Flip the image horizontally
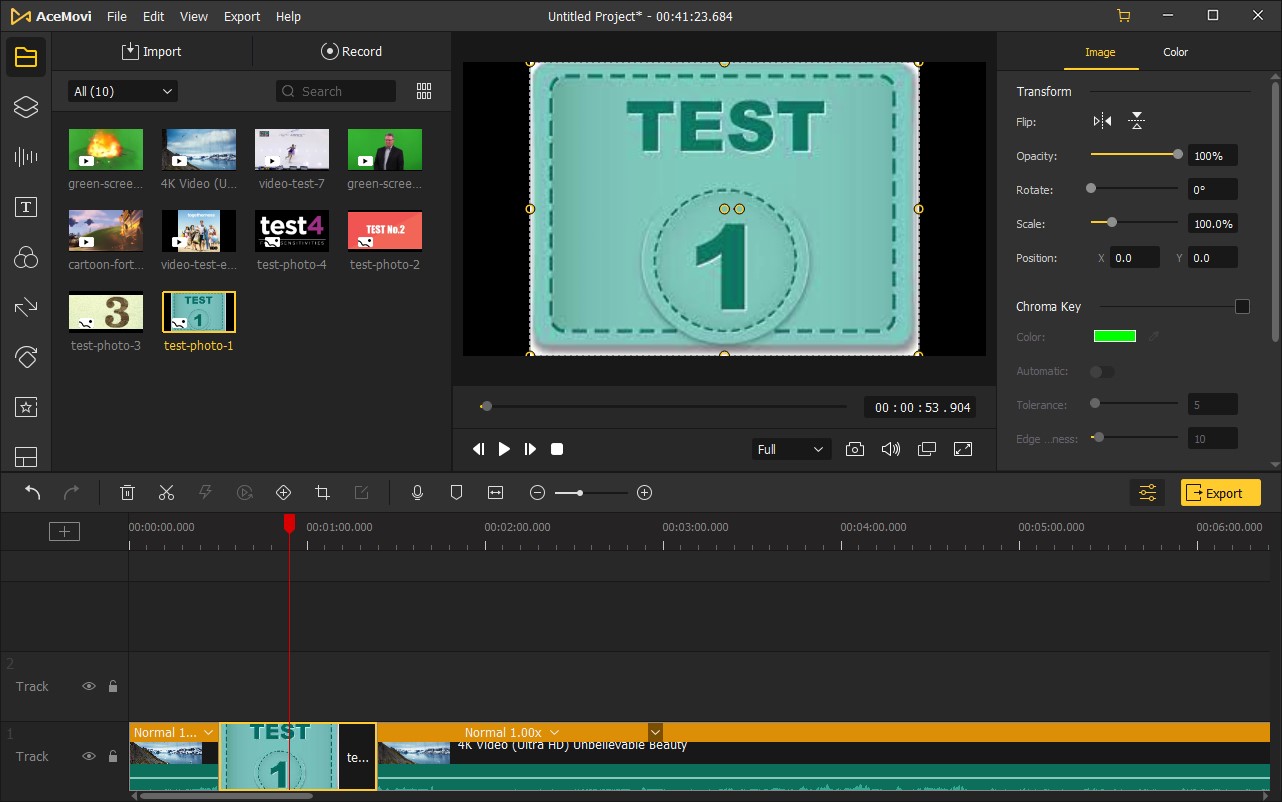 tap(1102, 122)
